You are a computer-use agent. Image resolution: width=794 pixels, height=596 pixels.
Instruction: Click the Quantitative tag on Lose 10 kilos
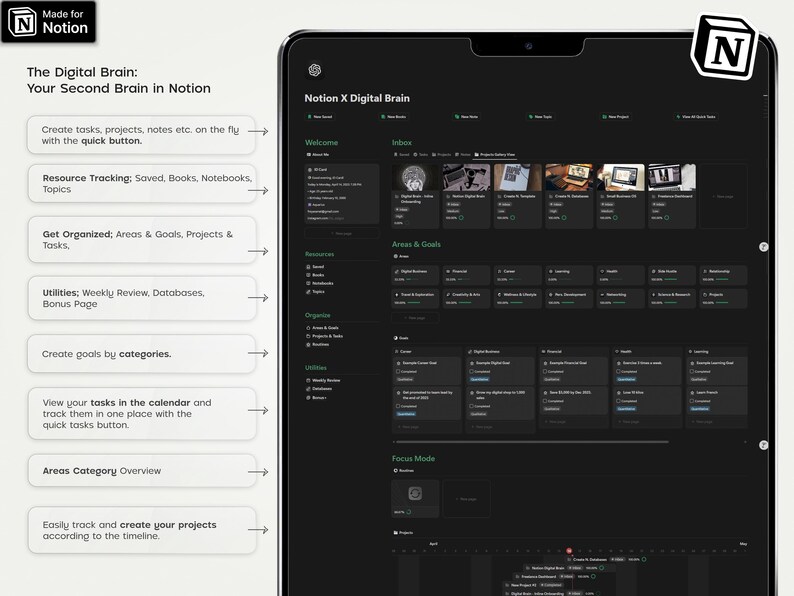pyautogui.click(x=626, y=409)
